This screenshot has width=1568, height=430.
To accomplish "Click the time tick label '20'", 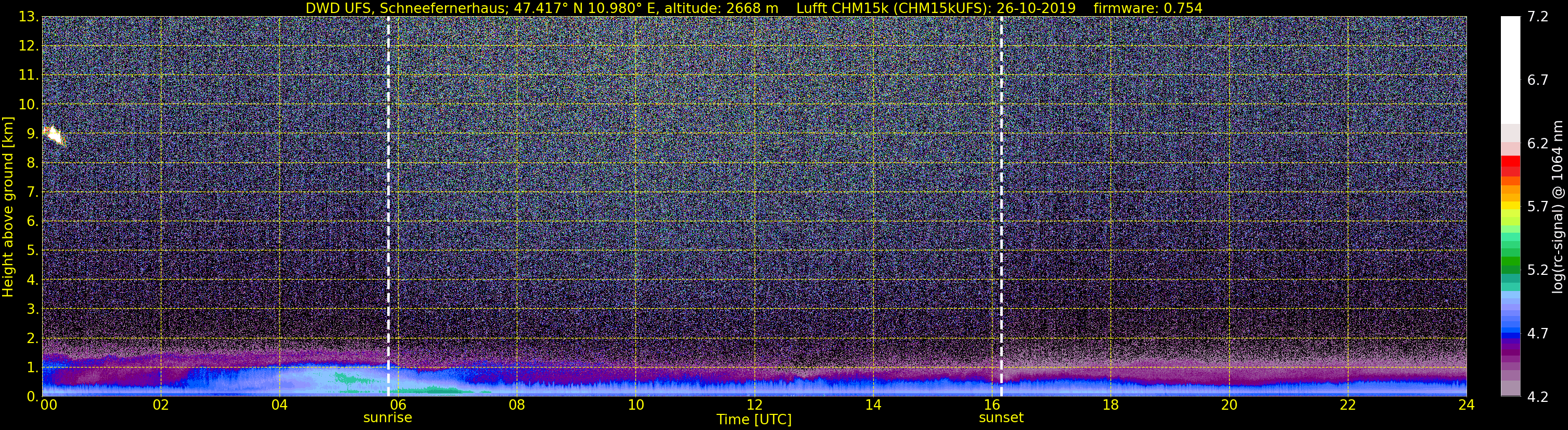I will tap(1230, 405).
